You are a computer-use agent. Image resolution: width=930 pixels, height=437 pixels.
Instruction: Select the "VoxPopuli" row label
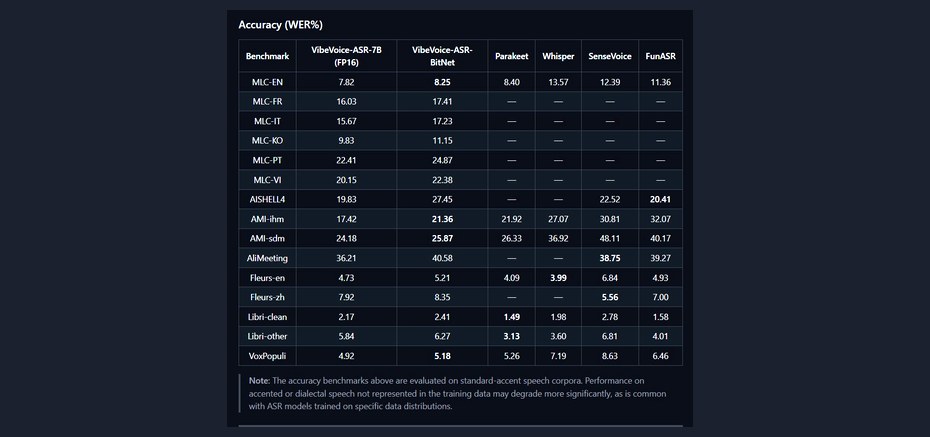pyautogui.click(x=267, y=356)
